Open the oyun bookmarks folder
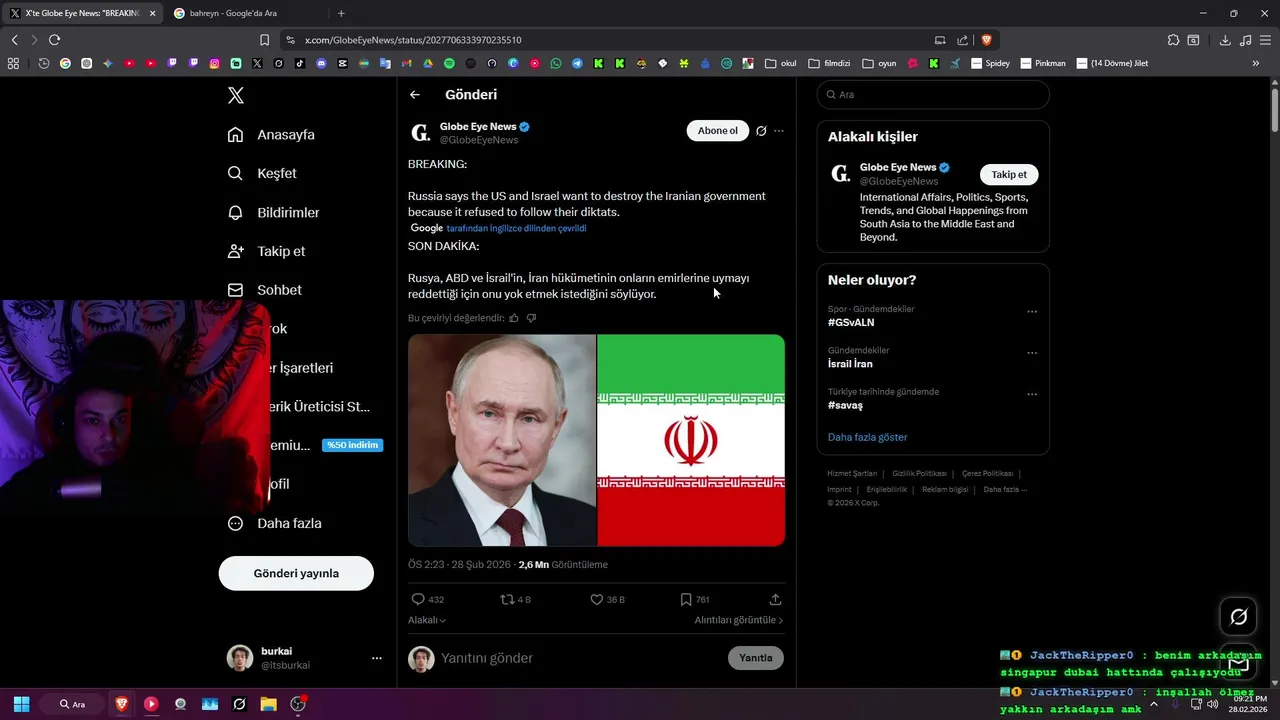The image size is (1280, 720). 879,63
